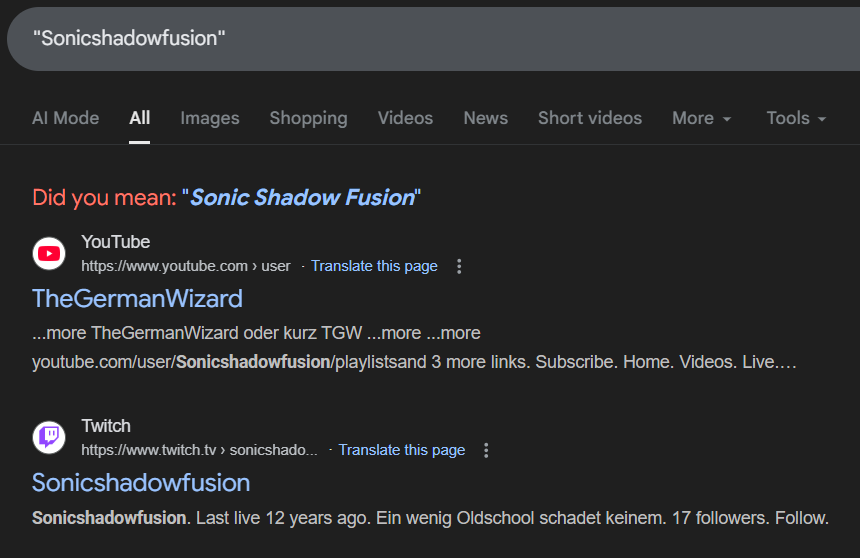Click the YouTube favicon icon

[x=49, y=254]
